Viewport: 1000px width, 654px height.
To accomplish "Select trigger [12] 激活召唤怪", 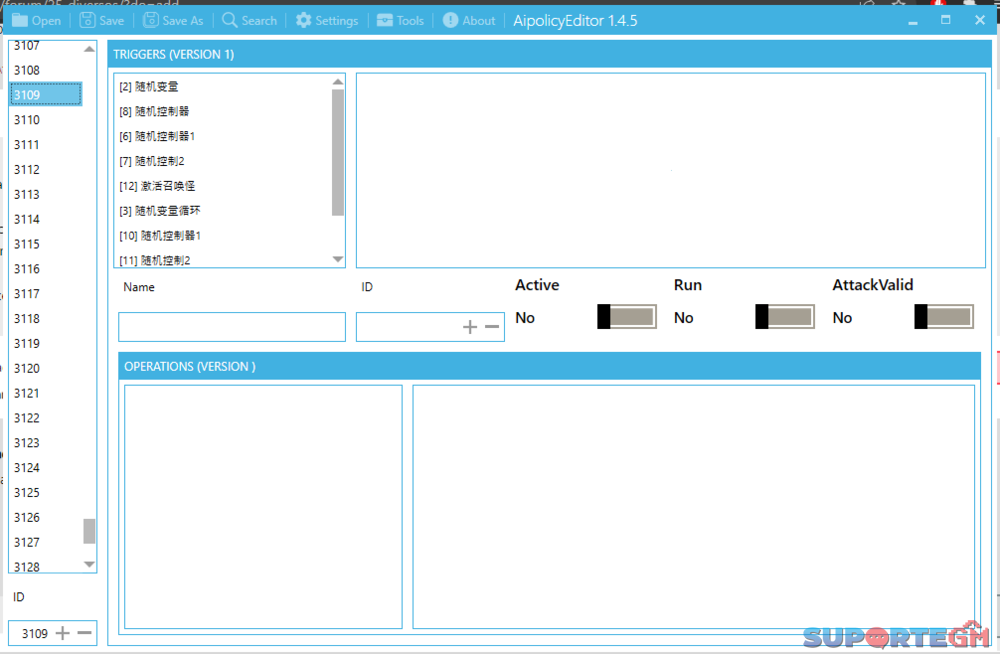I will (x=156, y=186).
